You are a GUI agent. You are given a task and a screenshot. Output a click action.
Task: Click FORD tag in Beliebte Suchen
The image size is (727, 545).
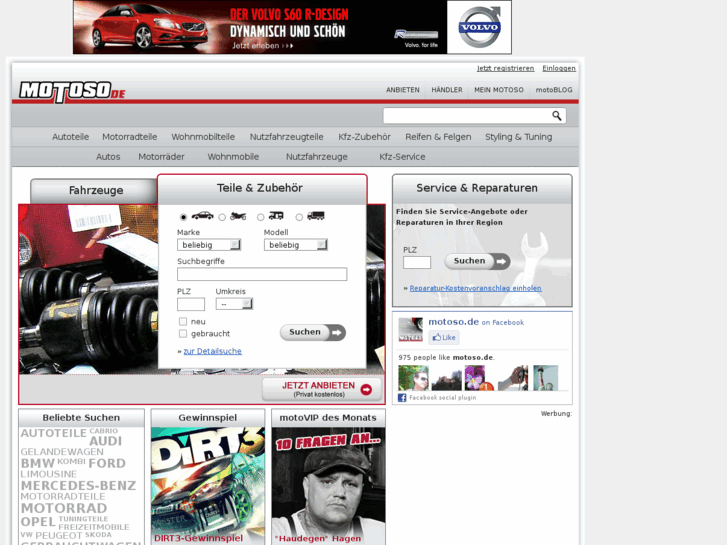pyautogui.click(x=107, y=463)
